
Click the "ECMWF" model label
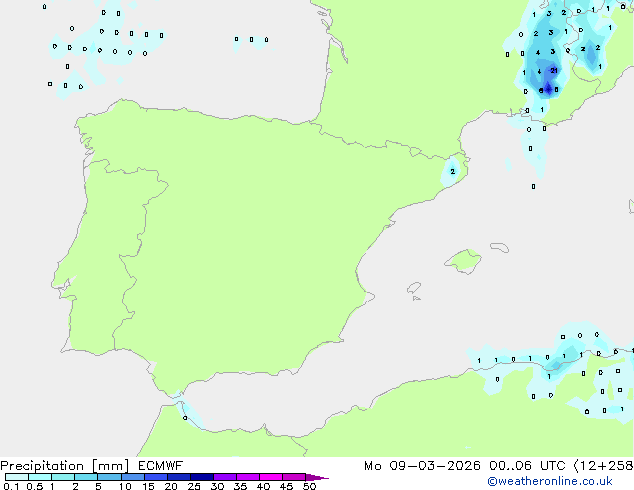160,466
